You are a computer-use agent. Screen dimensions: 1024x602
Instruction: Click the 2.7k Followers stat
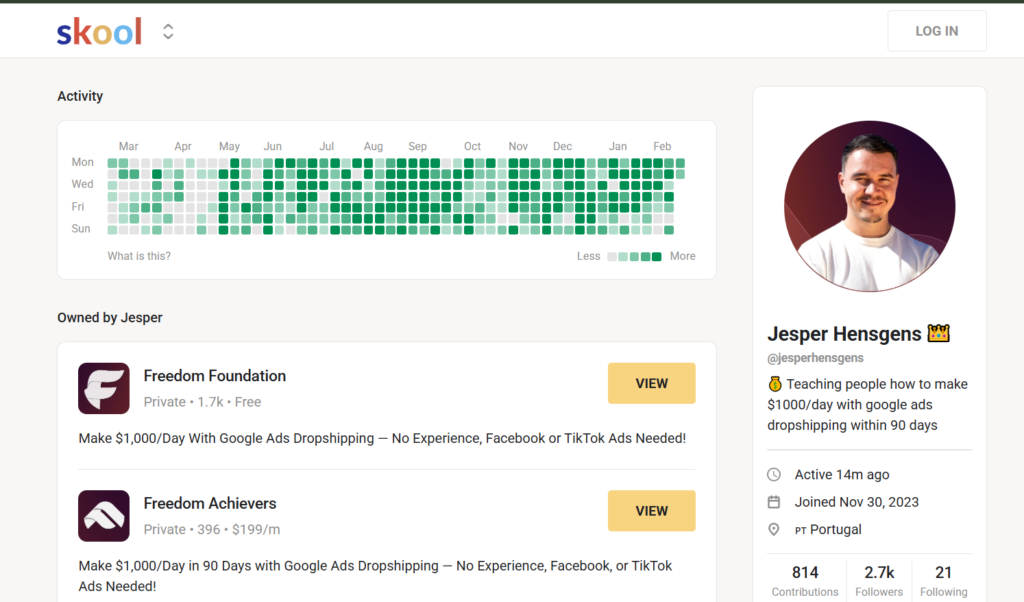[878, 578]
